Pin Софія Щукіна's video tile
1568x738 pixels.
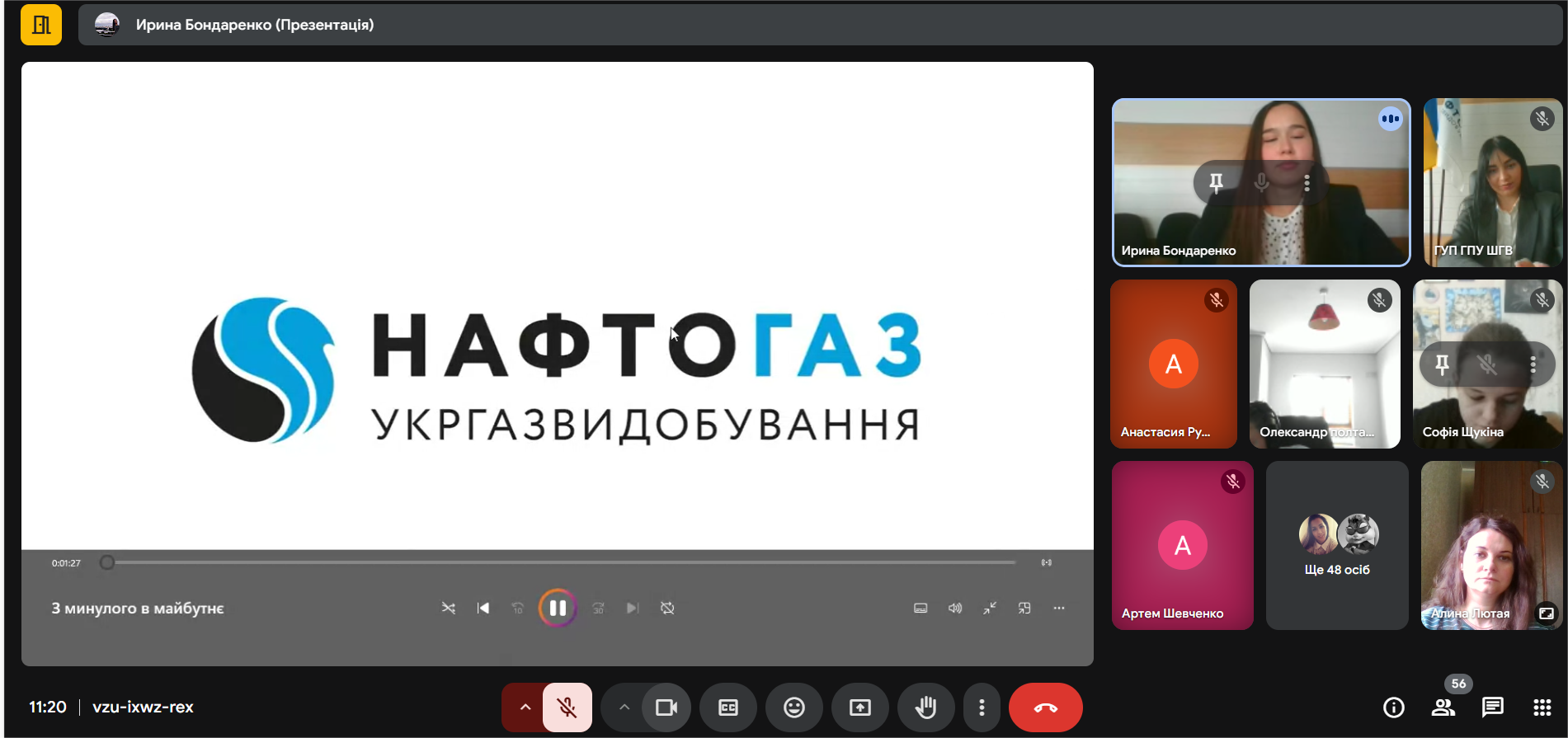coord(1442,364)
